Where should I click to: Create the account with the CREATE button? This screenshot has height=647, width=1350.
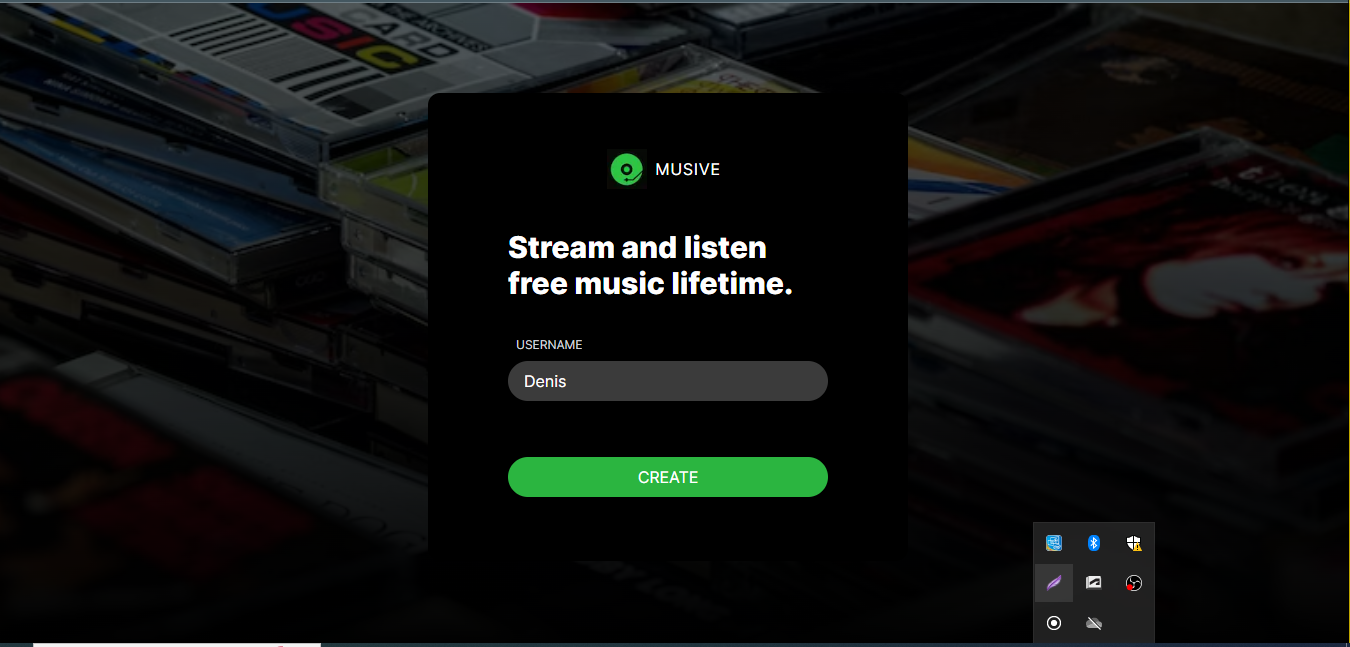[x=668, y=477]
